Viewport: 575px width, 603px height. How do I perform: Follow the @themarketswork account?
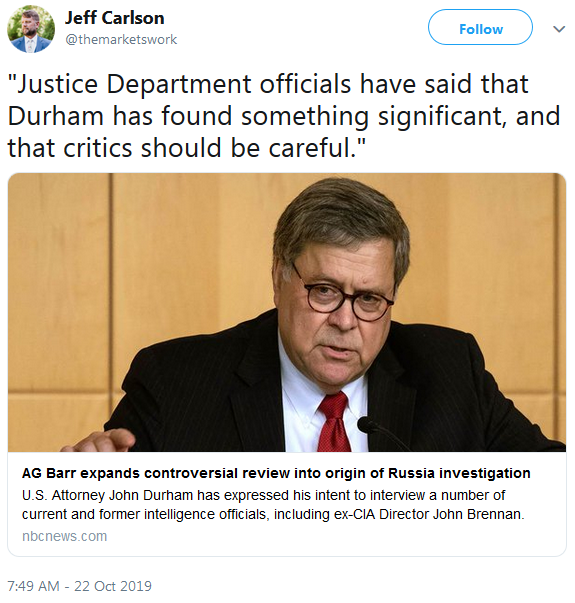pyautogui.click(x=480, y=27)
